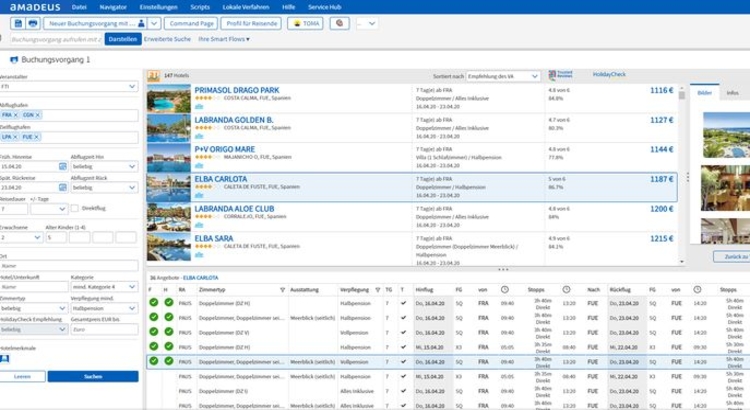Click the second clock icon before Nach column

566,289
